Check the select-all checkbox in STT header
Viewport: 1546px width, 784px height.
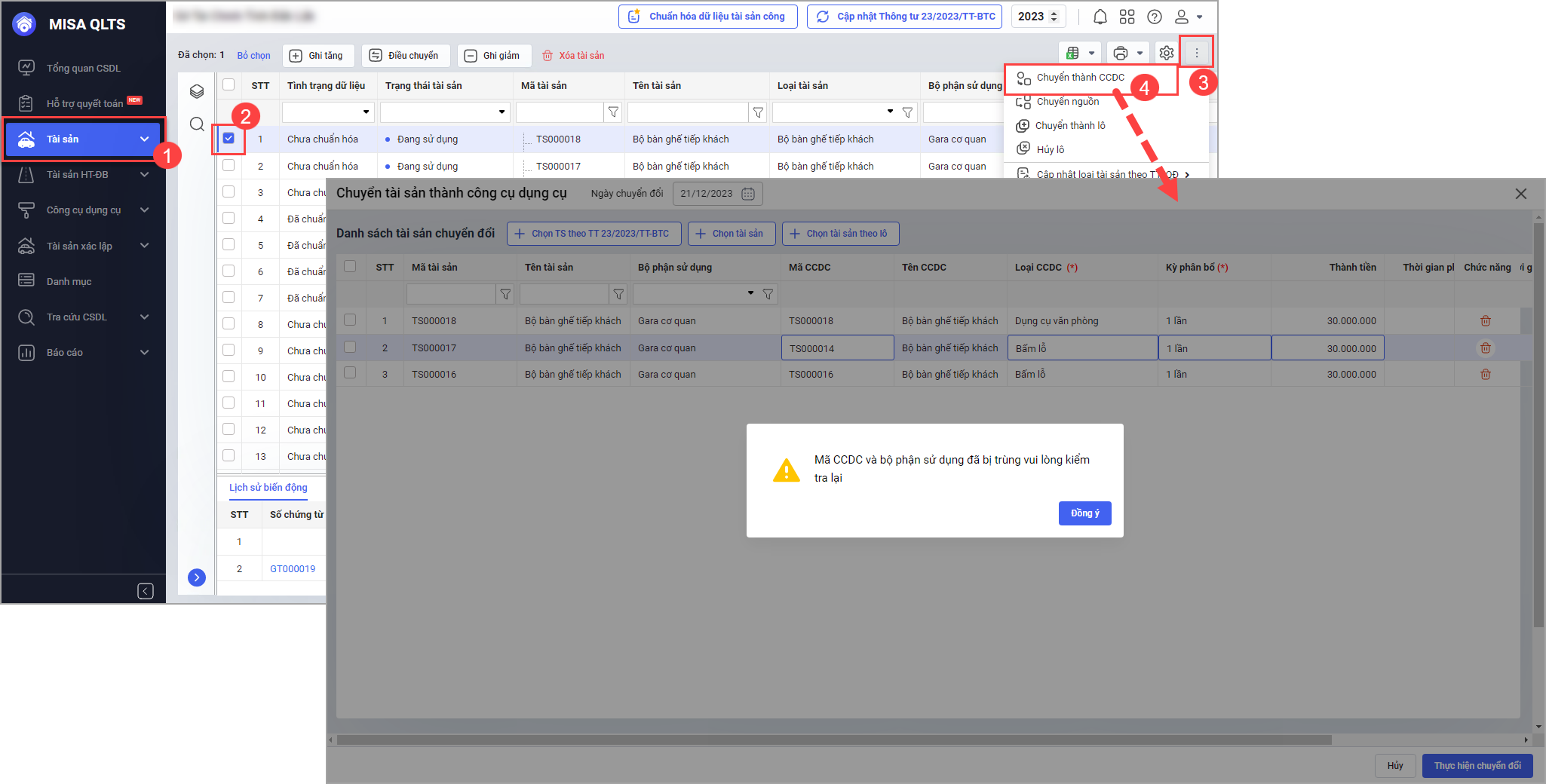[229, 84]
